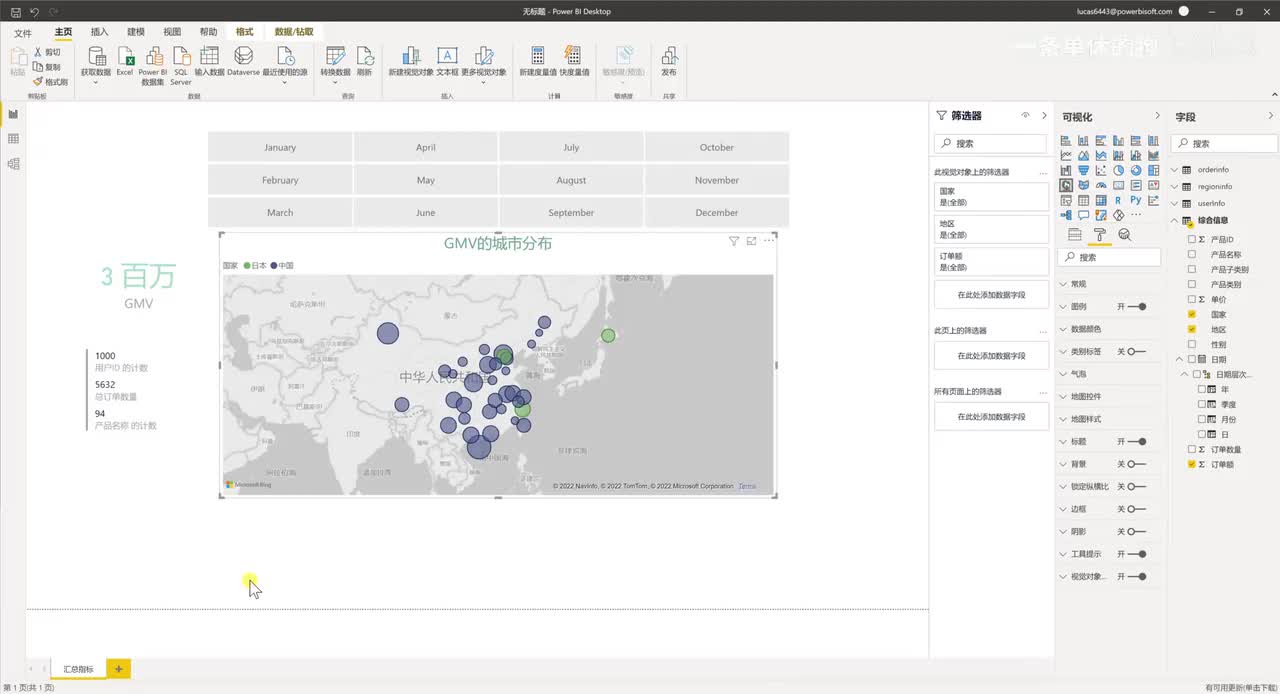Click the filter icon on the map visual

coord(734,241)
